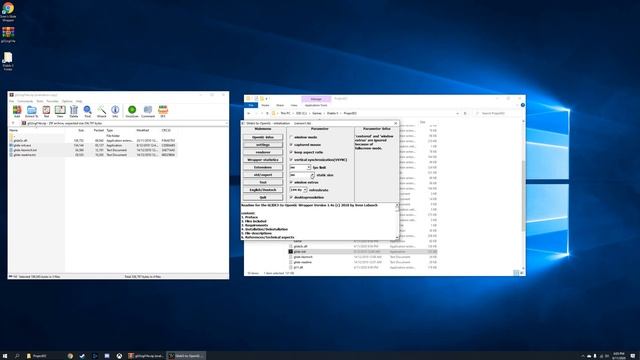Image resolution: width=640 pixels, height=360 pixels.
Task: Open the notification center in the taskbar
Action: click(633, 356)
